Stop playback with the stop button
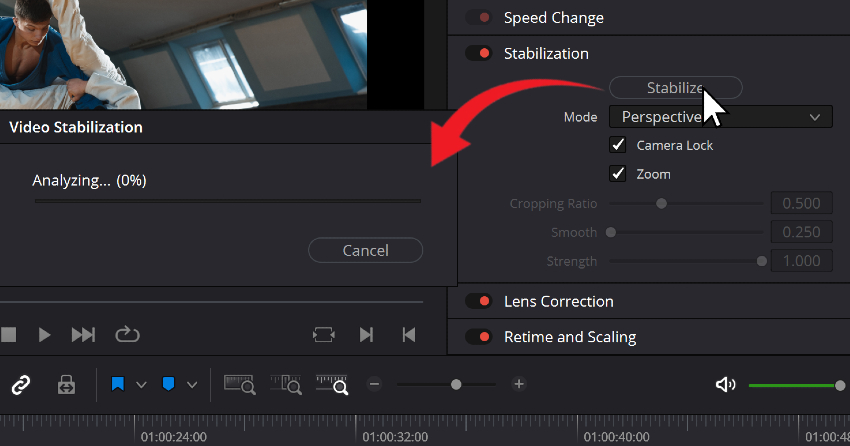Viewport: 850px width, 446px height. [8, 334]
